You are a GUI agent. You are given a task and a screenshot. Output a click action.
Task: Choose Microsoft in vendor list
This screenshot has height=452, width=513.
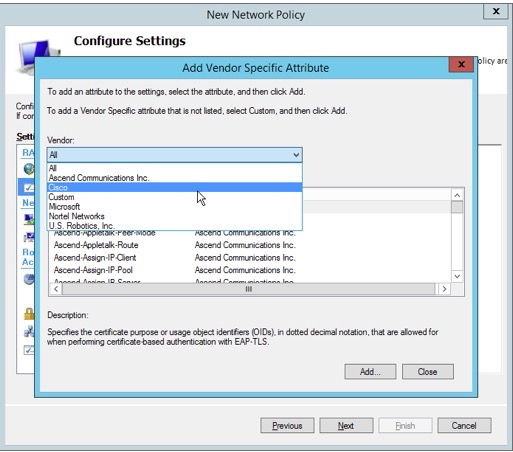click(x=175, y=207)
